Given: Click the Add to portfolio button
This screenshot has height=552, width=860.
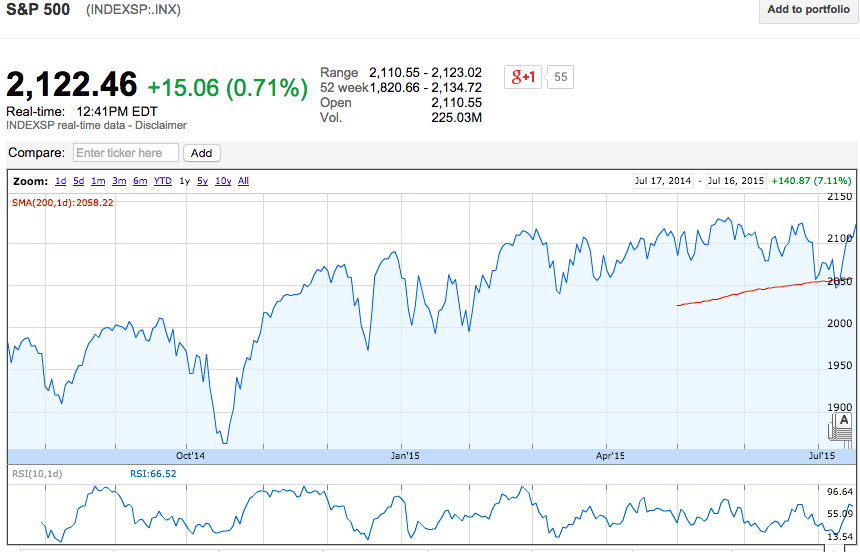Looking at the screenshot, I should coord(808,10).
